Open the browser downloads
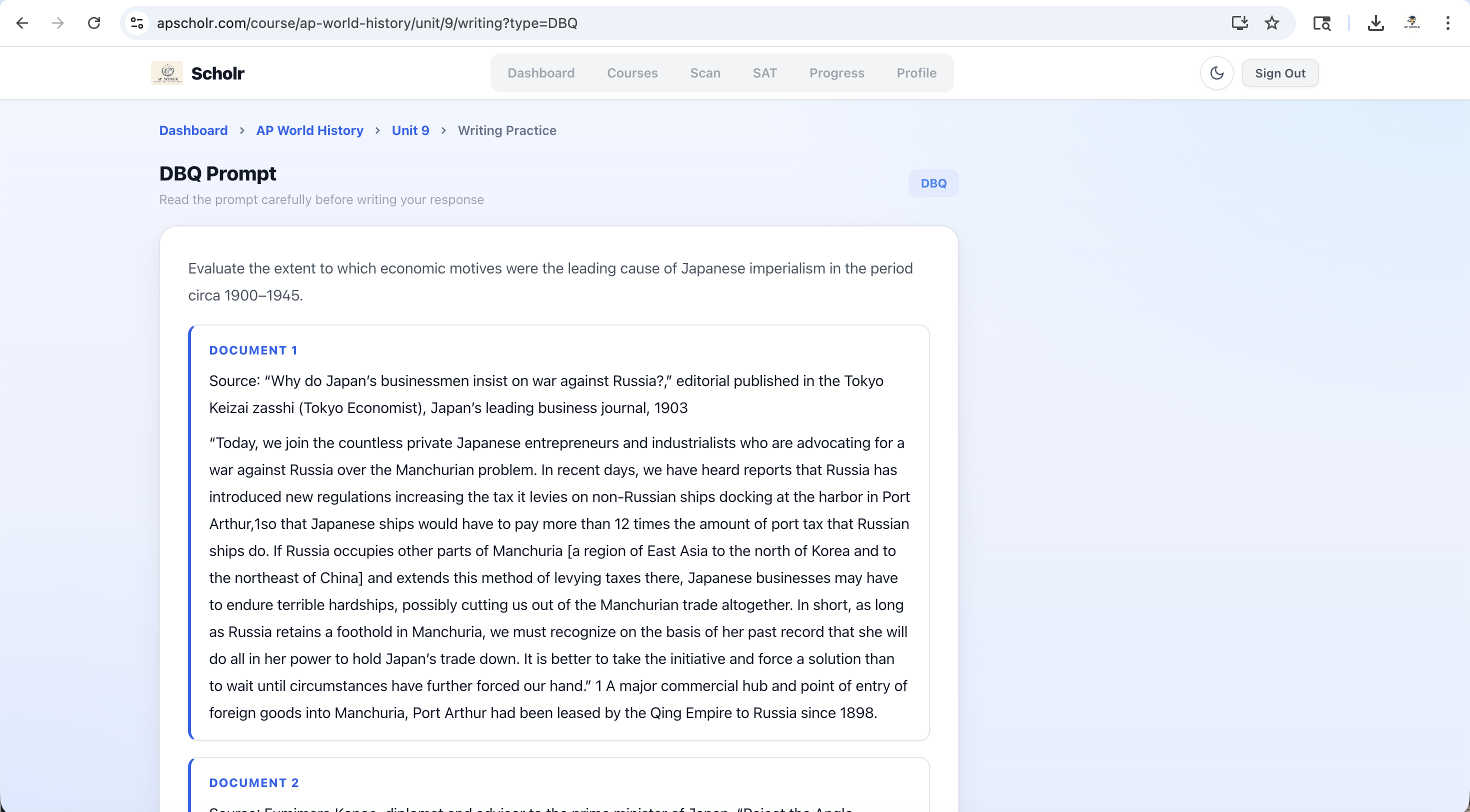 click(x=1376, y=23)
